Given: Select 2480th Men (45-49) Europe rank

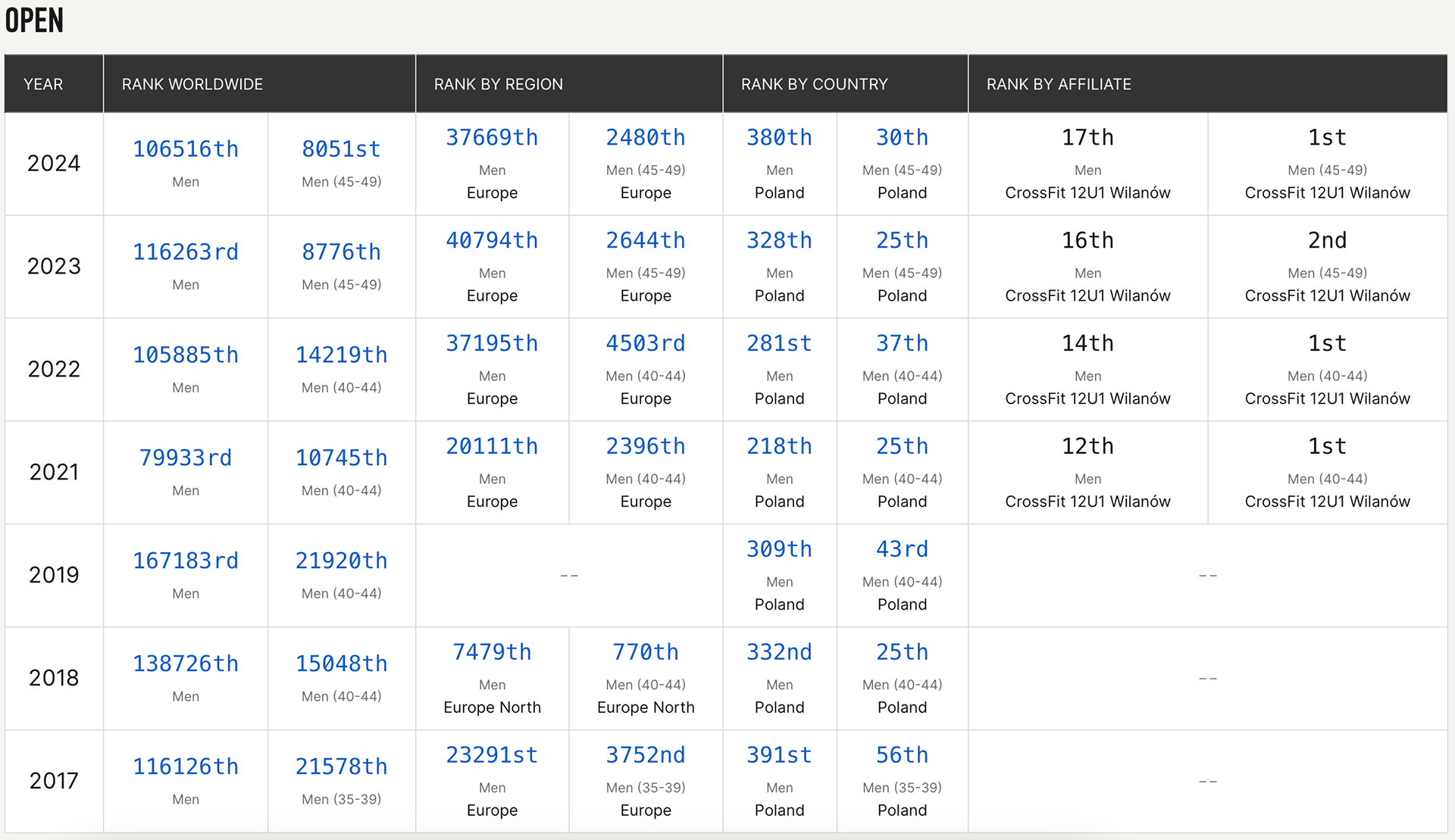Looking at the screenshot, I should pos(645,138).
